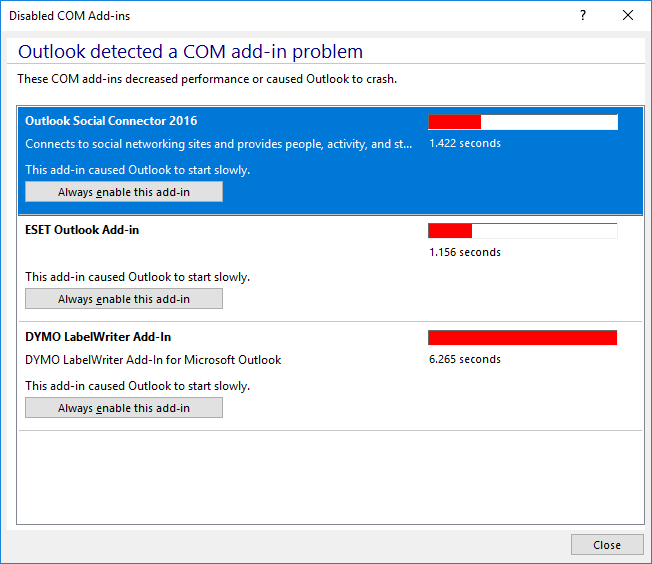
Task: Click the slow-start message under DYMO LabelWriter
Action: (138, 386)
